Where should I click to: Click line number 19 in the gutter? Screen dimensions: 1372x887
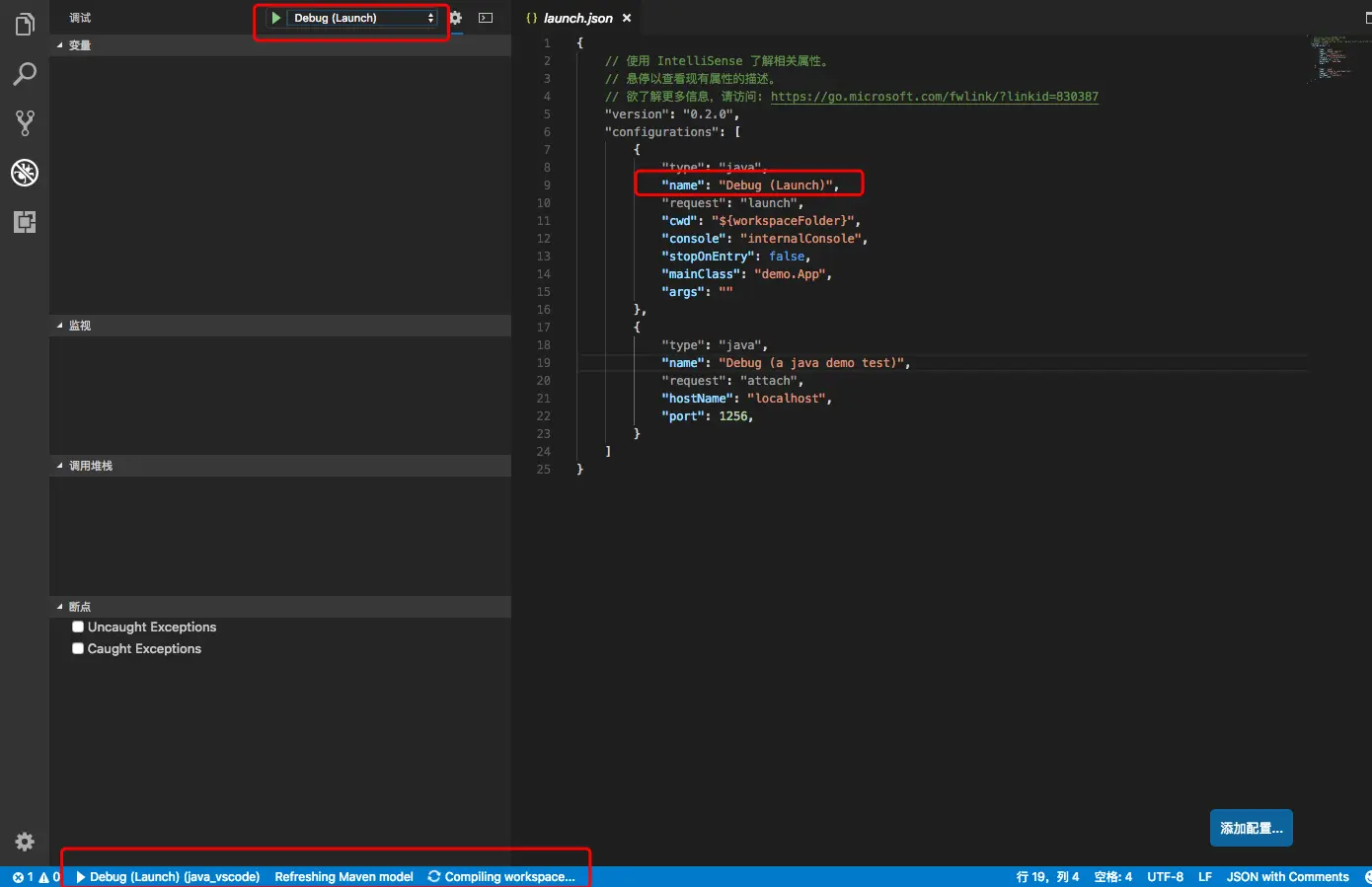coord(543,363)
